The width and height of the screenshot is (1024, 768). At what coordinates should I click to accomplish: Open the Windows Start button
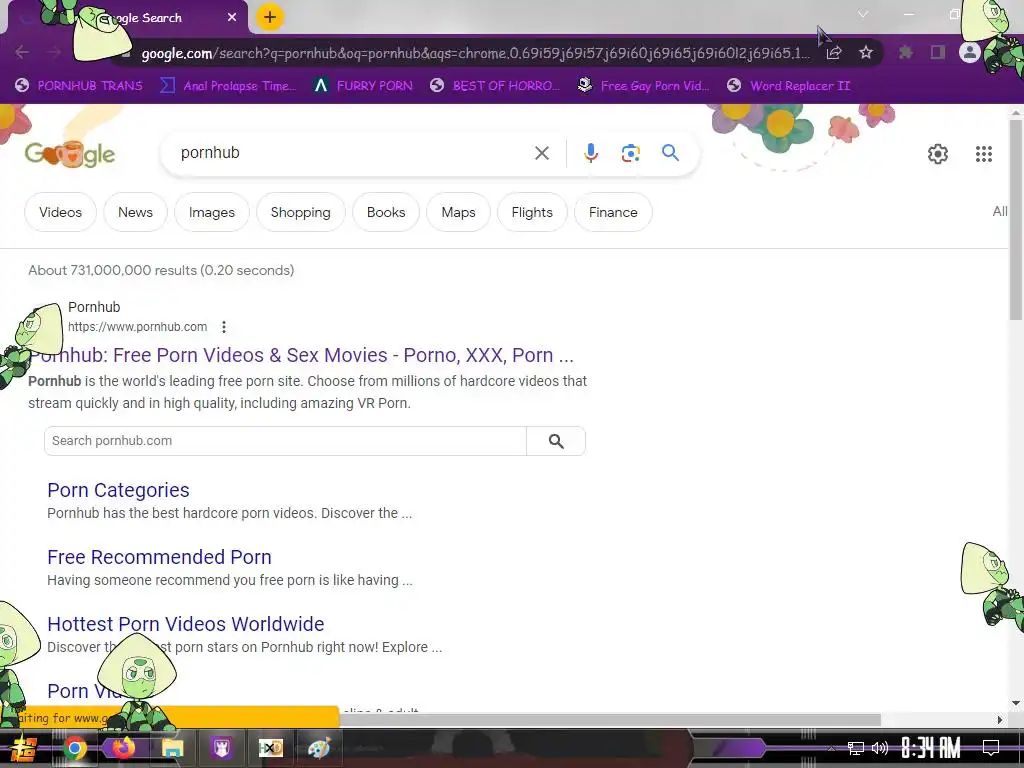24,749
